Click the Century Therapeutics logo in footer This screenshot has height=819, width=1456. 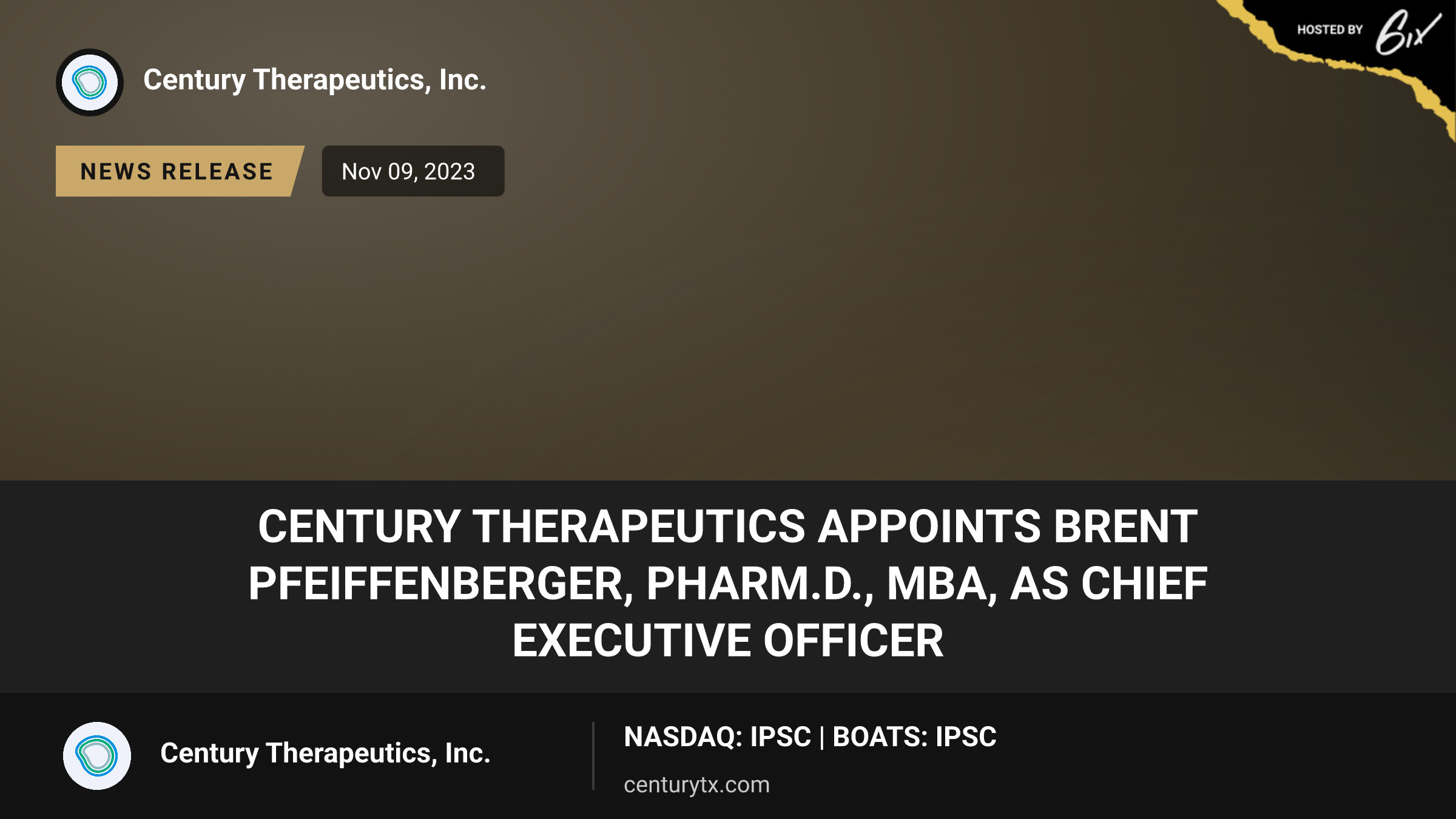(97, 756)
